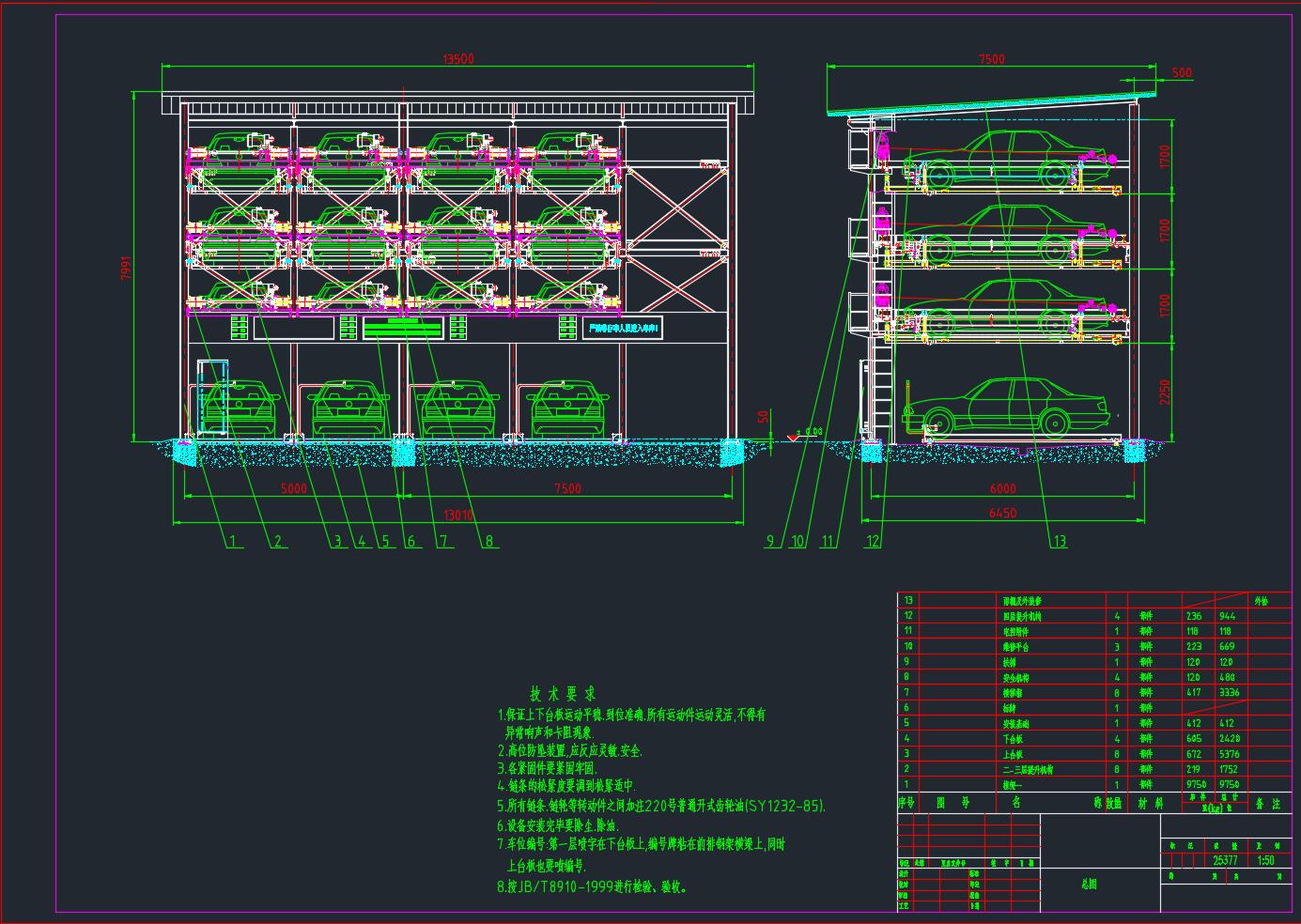Select the 6450 dimension under side view

tap(1002, 513)
